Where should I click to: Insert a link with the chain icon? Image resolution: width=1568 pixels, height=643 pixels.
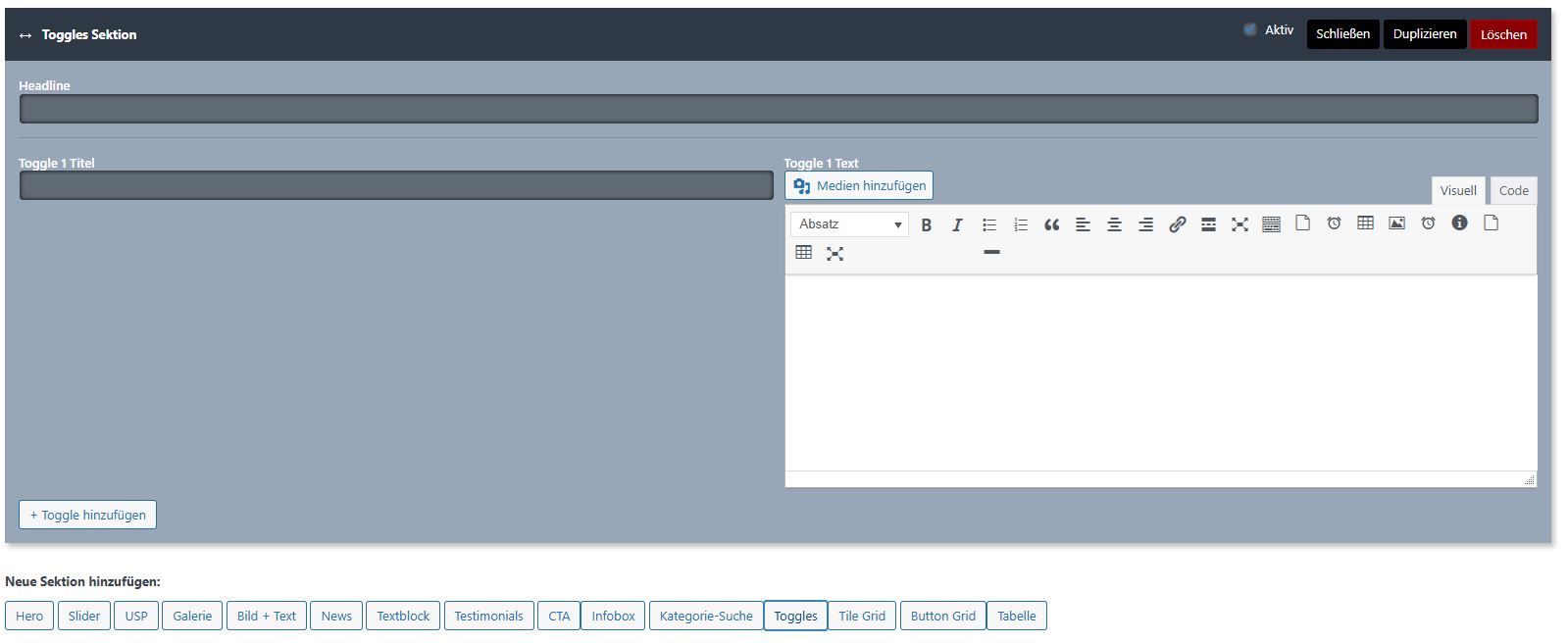click(x=1177, y=224)
